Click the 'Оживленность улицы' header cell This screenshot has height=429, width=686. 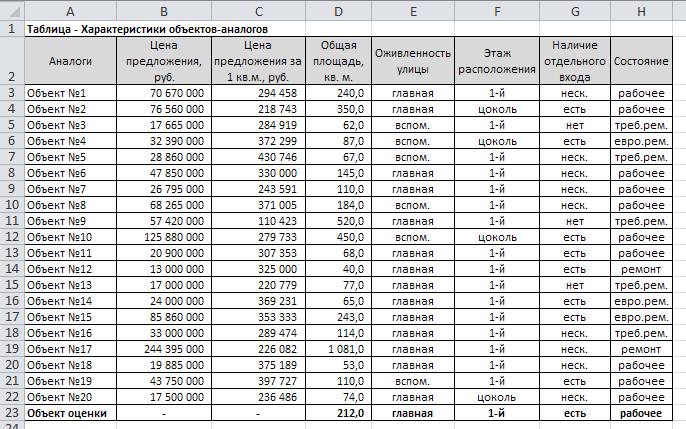413,61
